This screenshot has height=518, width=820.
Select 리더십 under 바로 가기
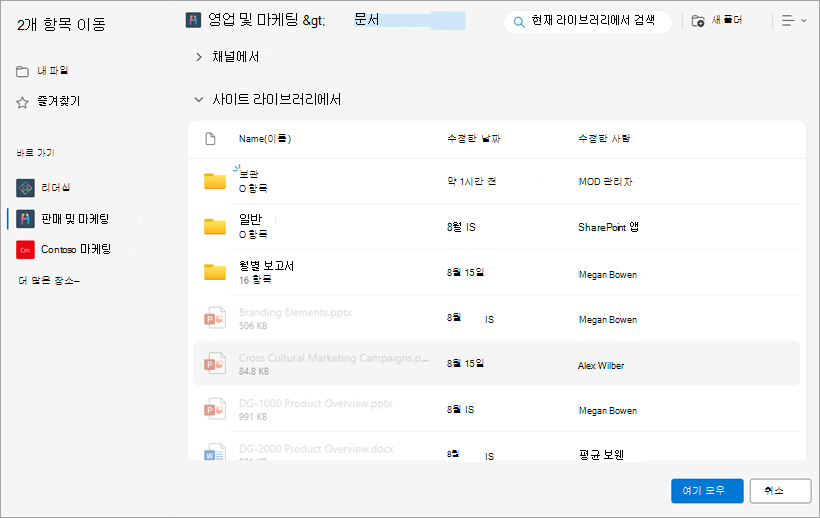(55, 188)
